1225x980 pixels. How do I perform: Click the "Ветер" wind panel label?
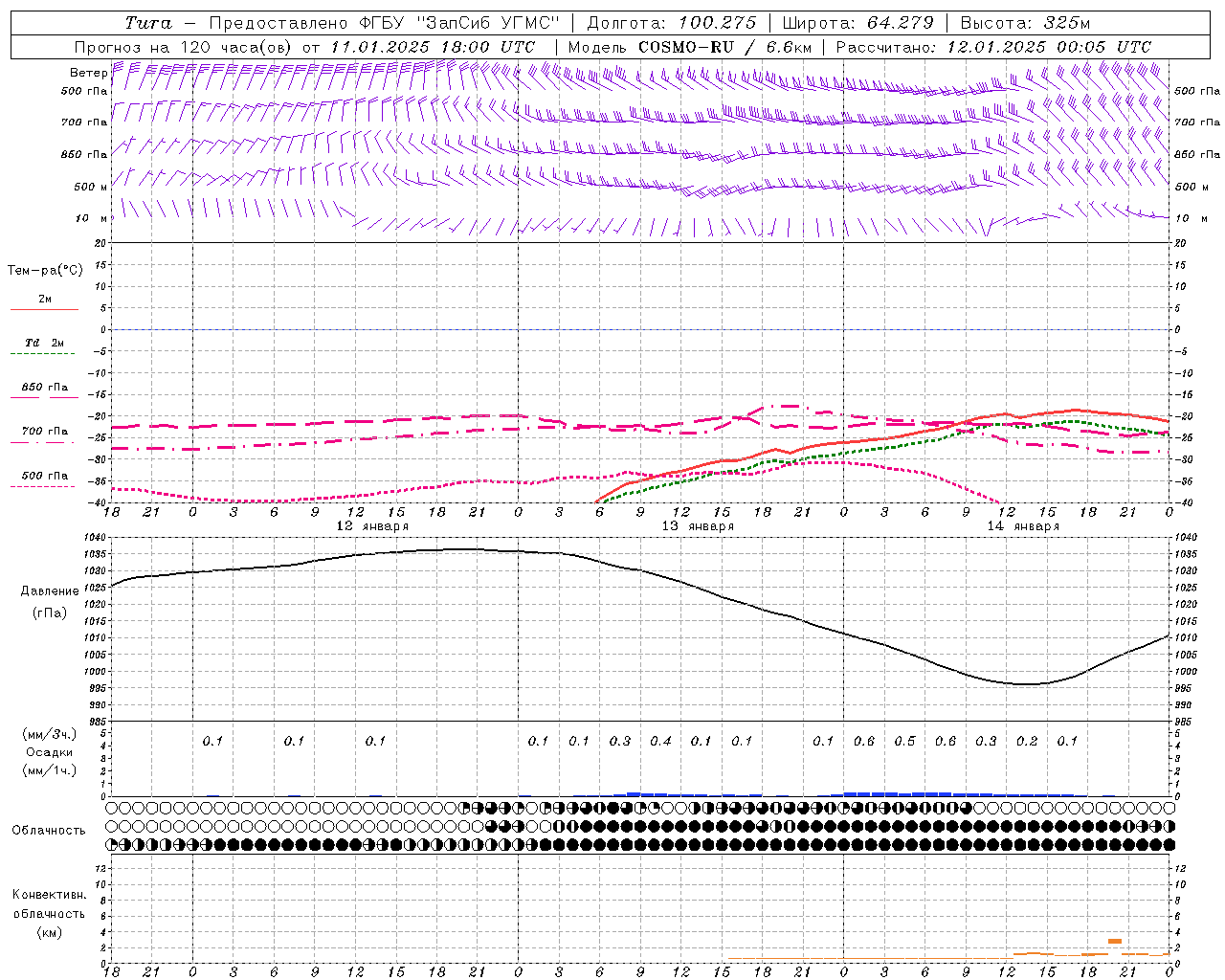tap(89, 73)
